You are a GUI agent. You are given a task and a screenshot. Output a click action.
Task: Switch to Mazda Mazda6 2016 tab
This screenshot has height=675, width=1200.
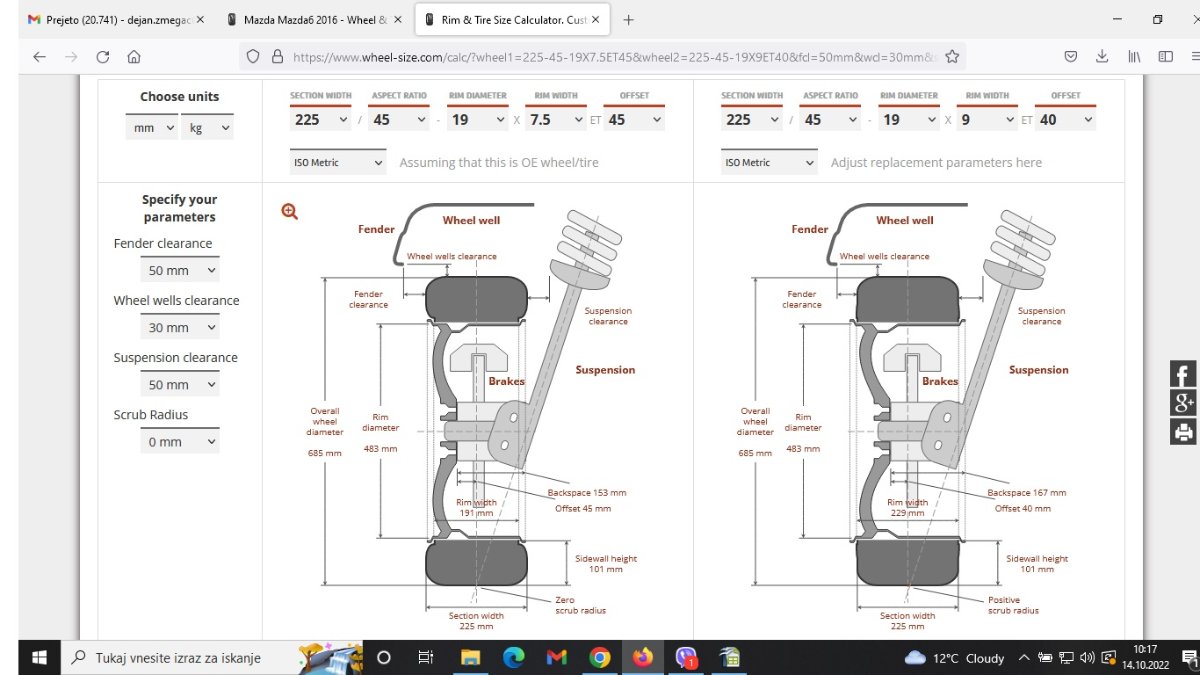pos(315,19)
